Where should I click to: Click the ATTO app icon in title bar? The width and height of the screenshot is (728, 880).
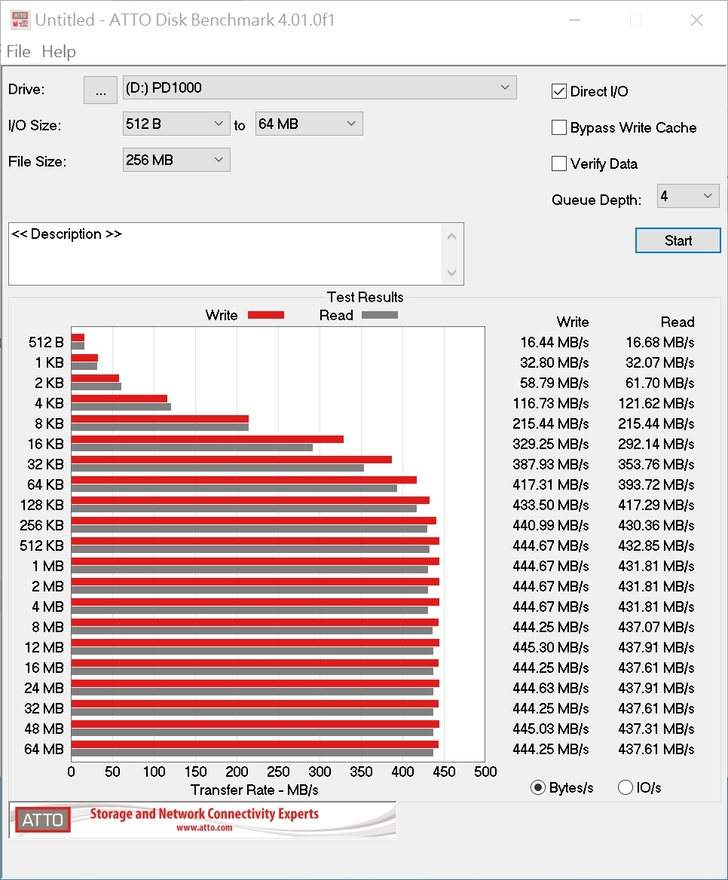(17, 20)
